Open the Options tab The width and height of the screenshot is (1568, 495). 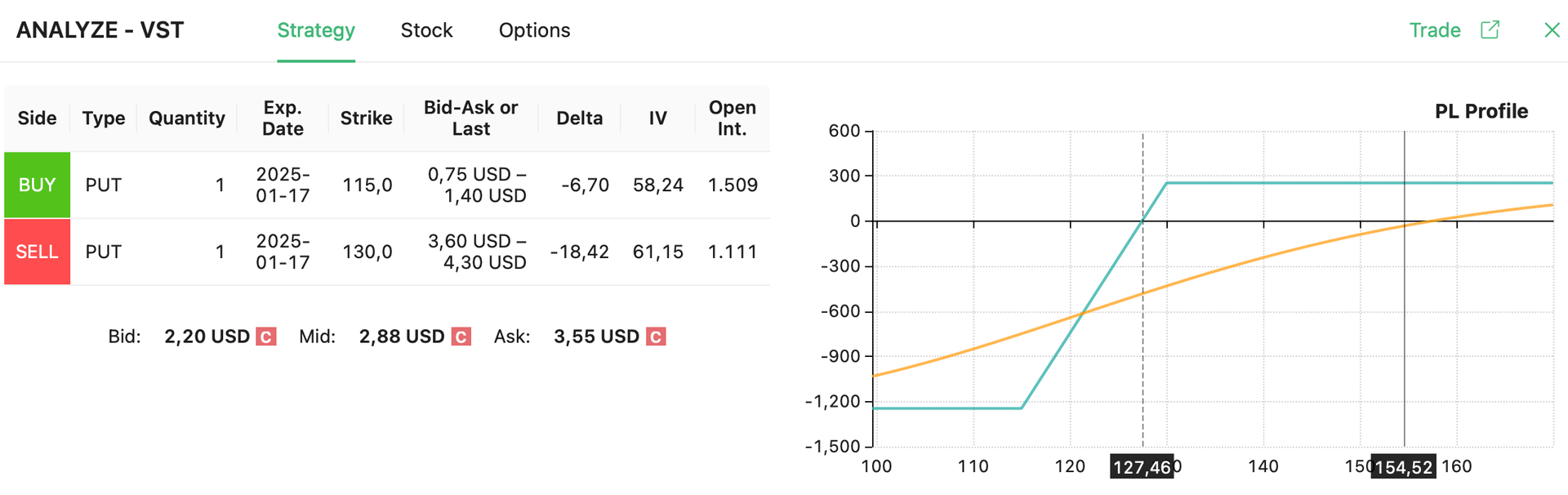click(534, 30)
